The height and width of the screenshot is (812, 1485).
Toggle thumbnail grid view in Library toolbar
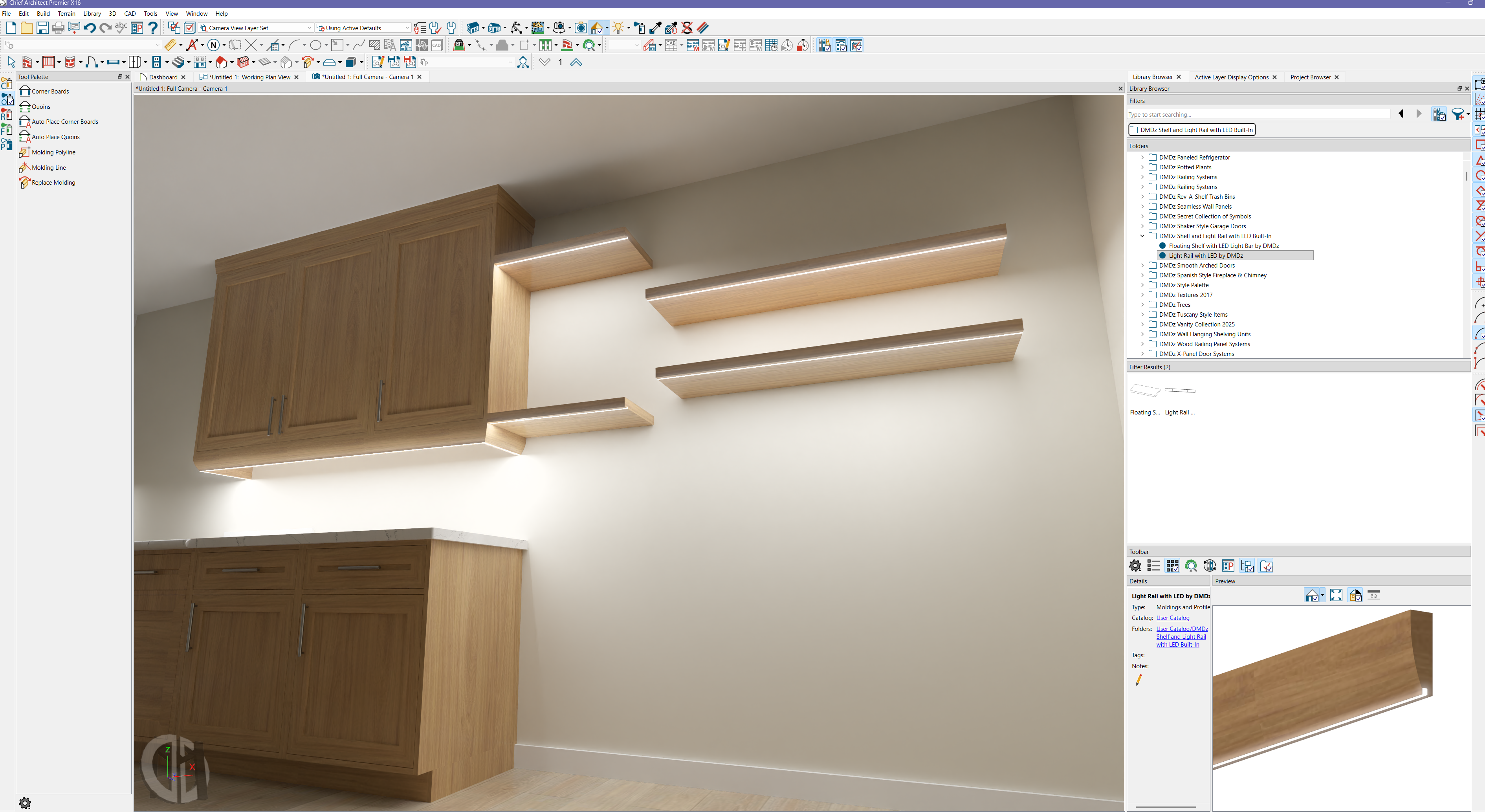tap(1172, 566)
